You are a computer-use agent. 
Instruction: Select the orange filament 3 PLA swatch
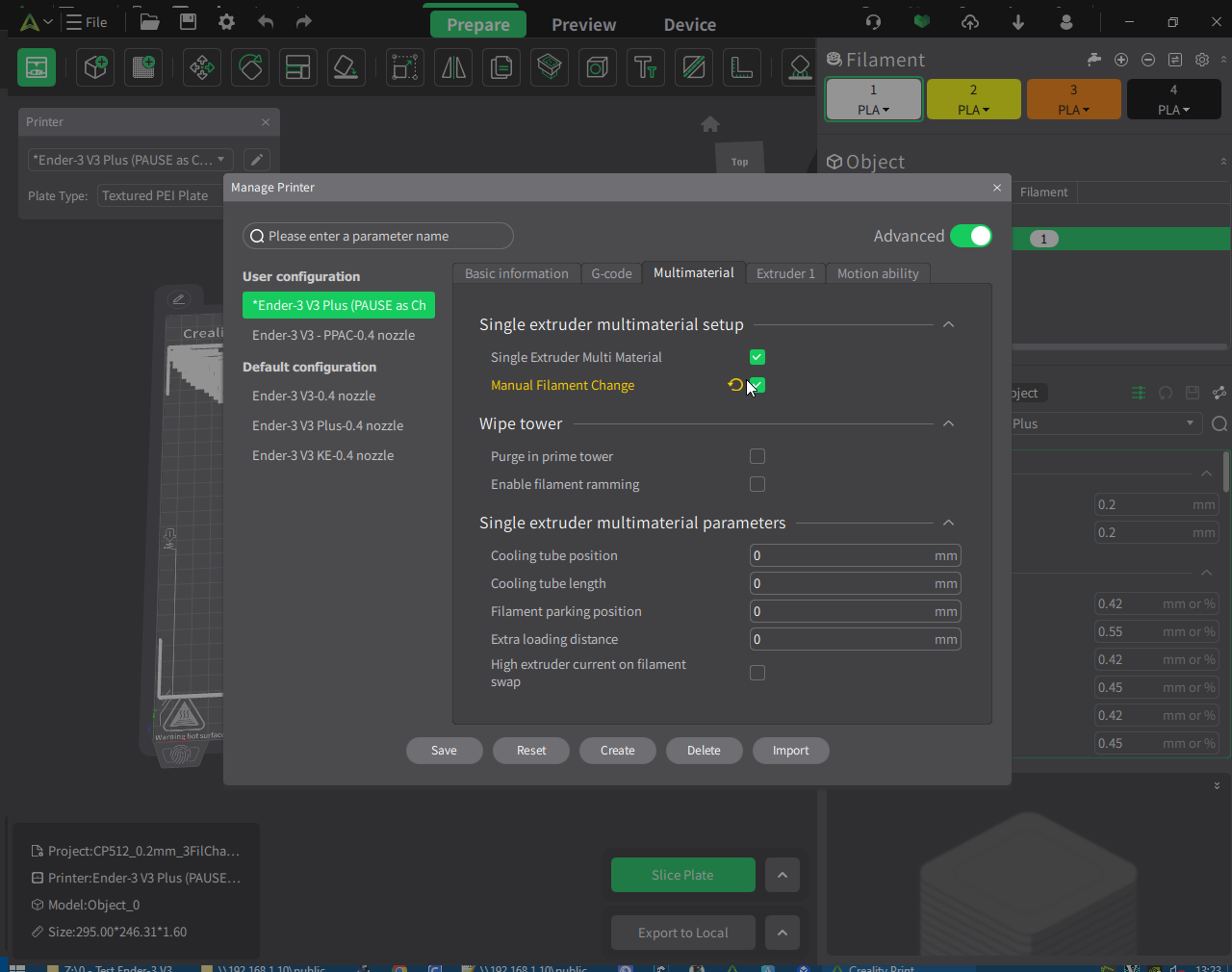[1073, 99]
